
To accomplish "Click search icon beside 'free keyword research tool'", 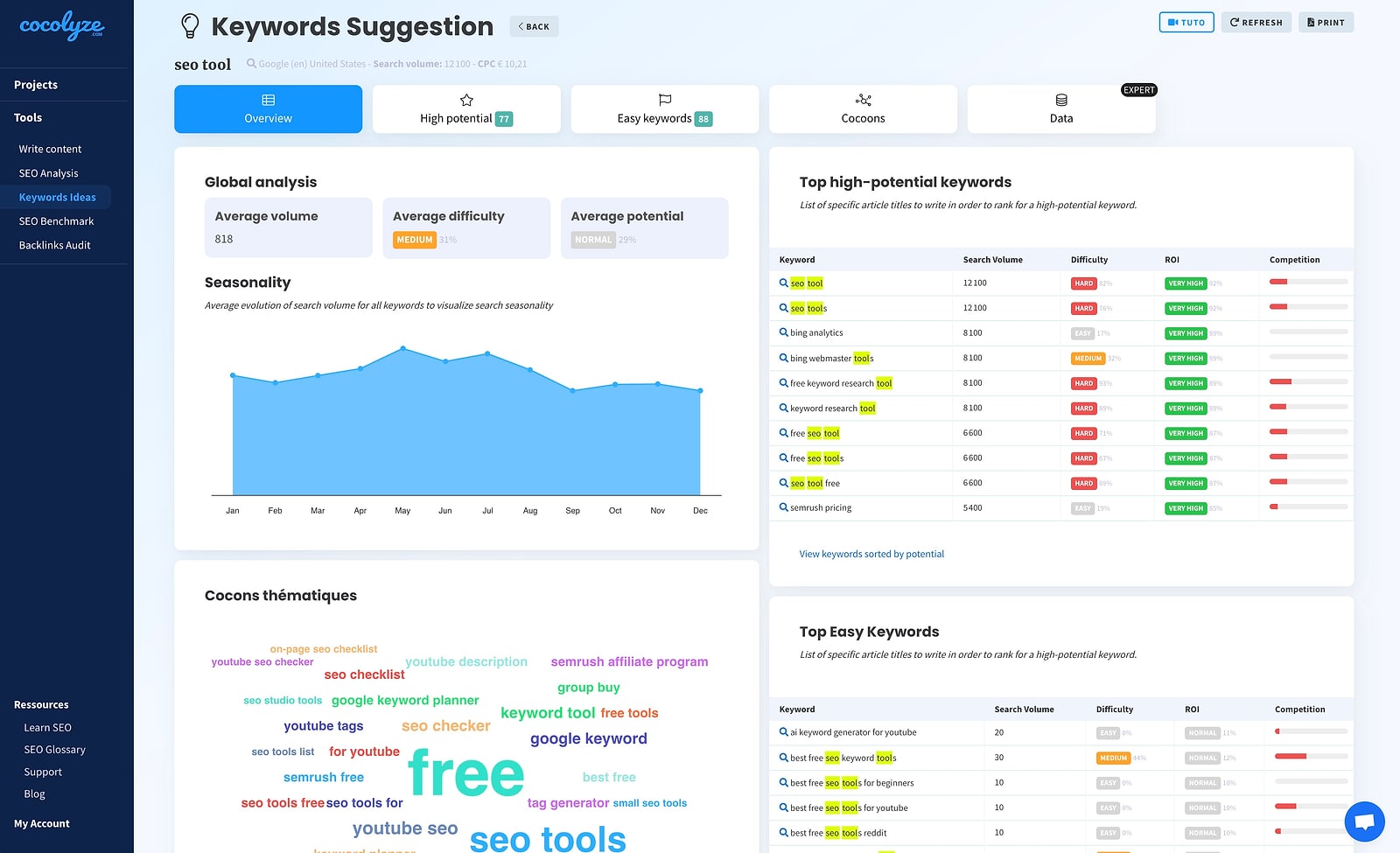I will click(x=783, y=382).
